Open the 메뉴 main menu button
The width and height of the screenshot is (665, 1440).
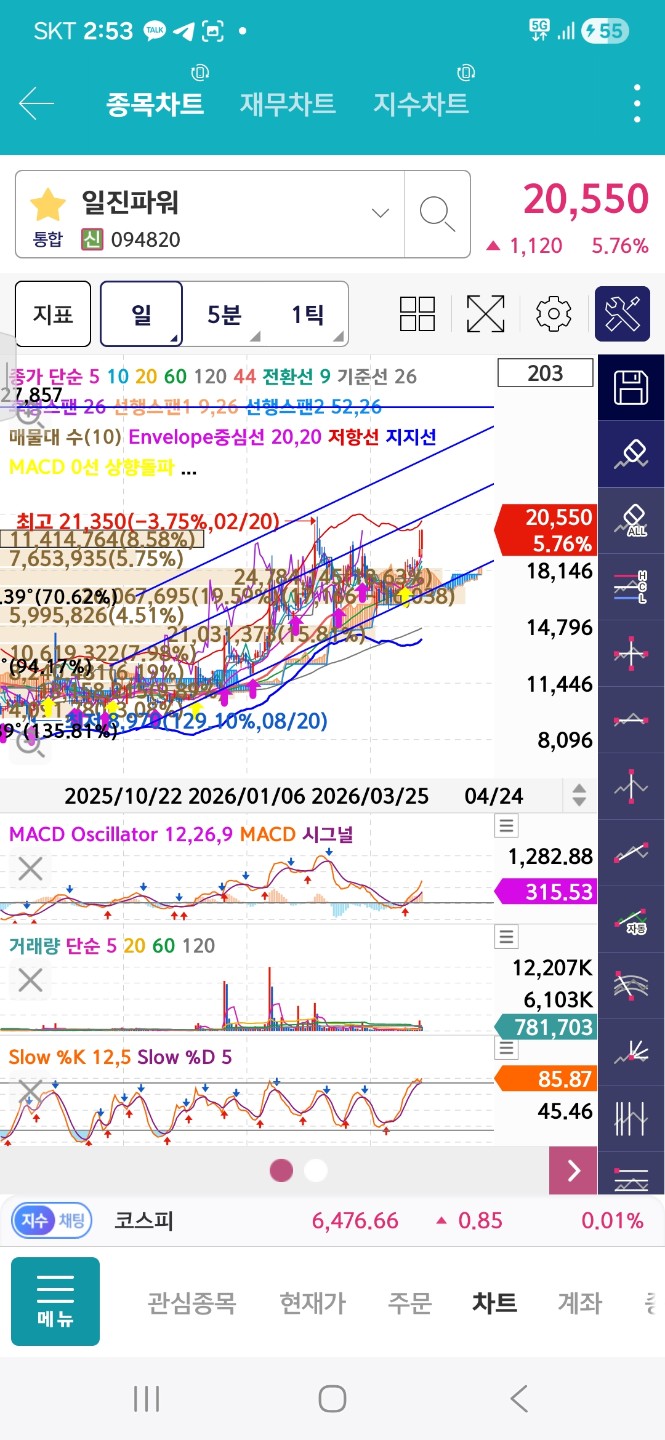(x=55, y=1301)
